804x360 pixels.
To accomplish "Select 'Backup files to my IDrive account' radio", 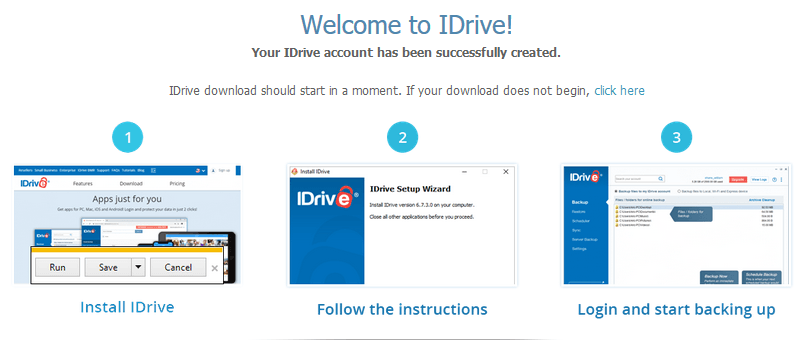I will pos(616,191).
